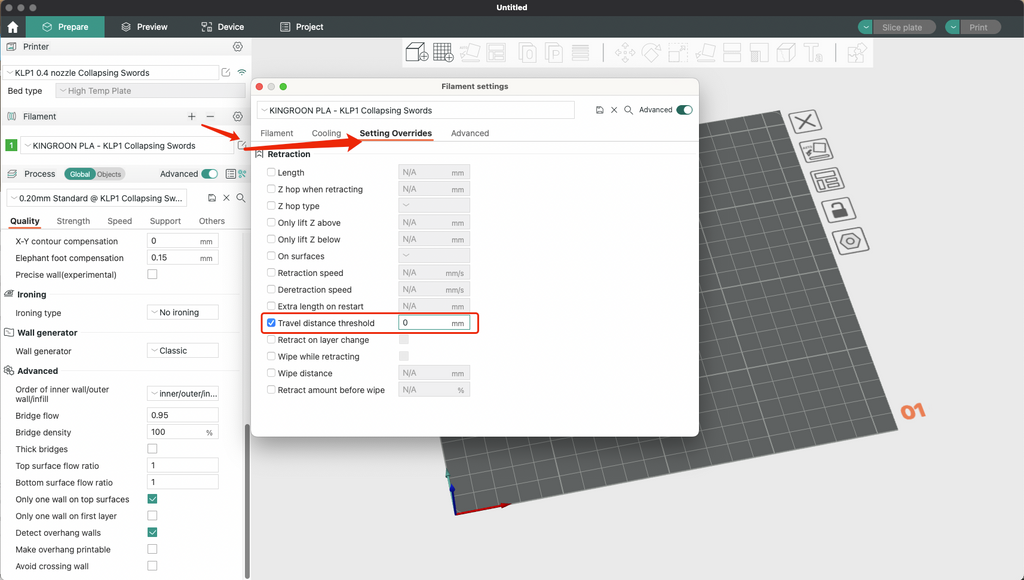The height and width of the screenshot is (580, 1024).
Task: Uncheck Travel distance threshold override
Action: 271,323
